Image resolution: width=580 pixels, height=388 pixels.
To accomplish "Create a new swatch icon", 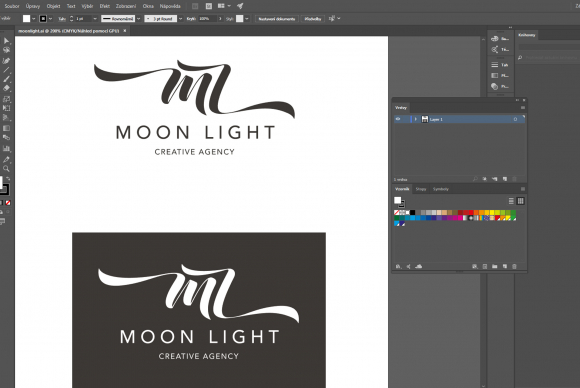I will click(x=505, y=266).
